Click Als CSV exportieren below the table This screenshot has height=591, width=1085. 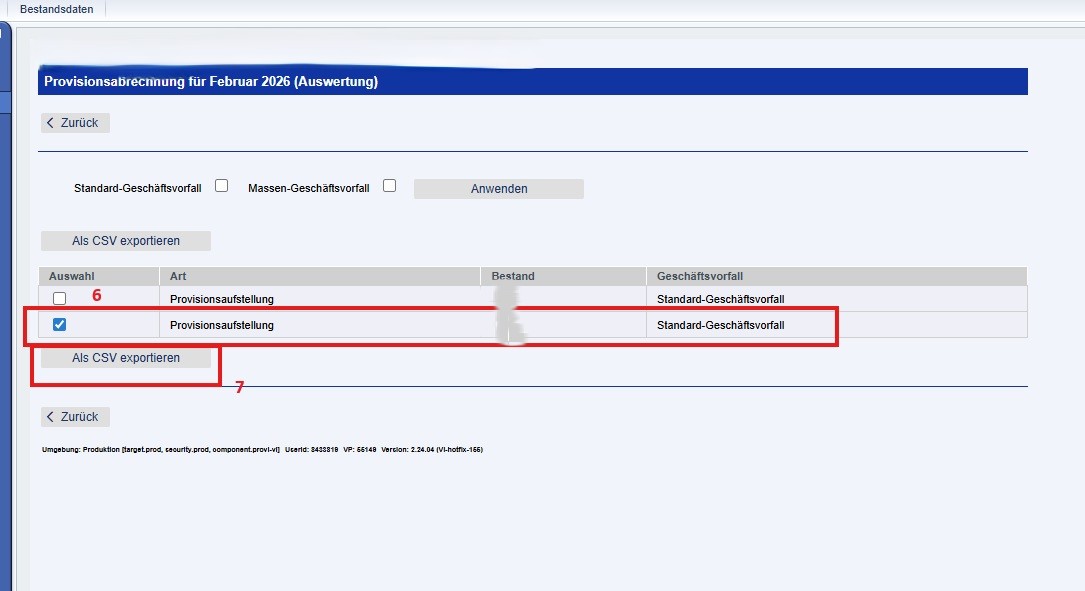click(x=126, y=358)
